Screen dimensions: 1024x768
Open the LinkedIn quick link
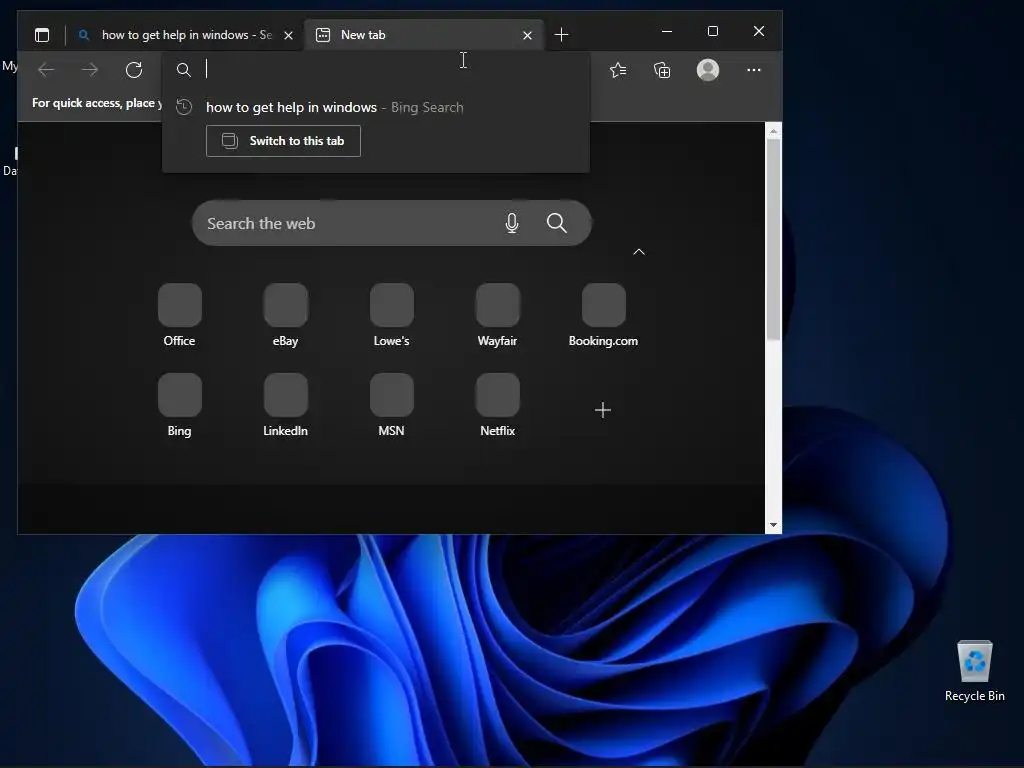tap(285, 406)
